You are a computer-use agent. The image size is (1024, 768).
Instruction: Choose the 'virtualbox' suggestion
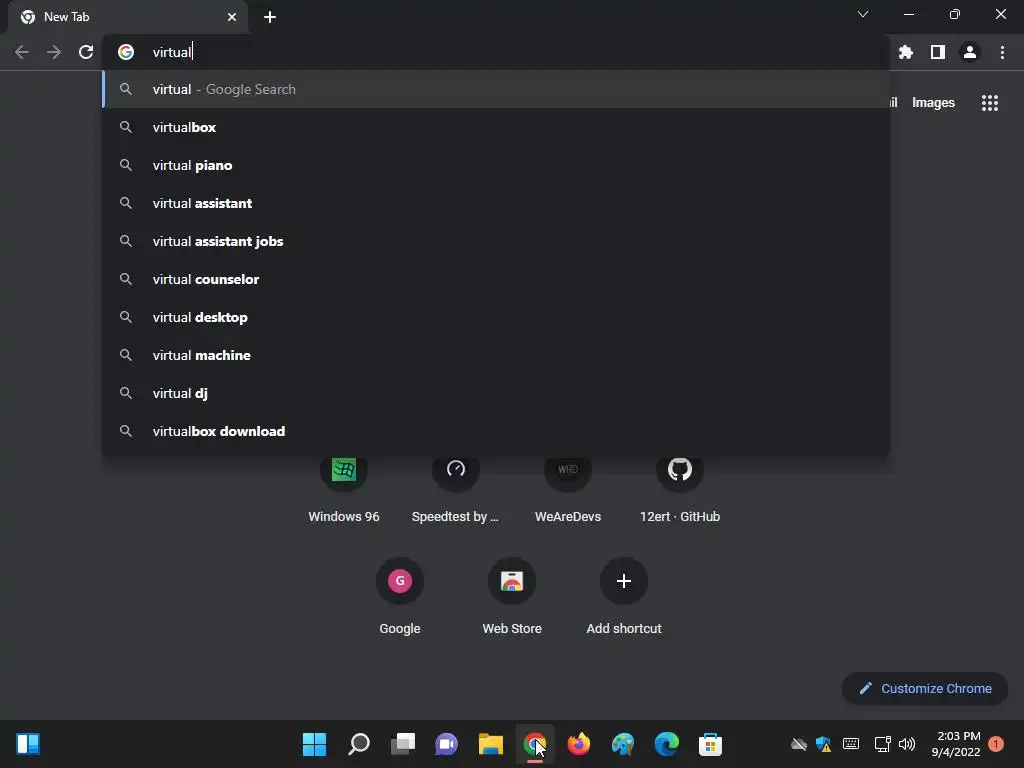[496, 127]
